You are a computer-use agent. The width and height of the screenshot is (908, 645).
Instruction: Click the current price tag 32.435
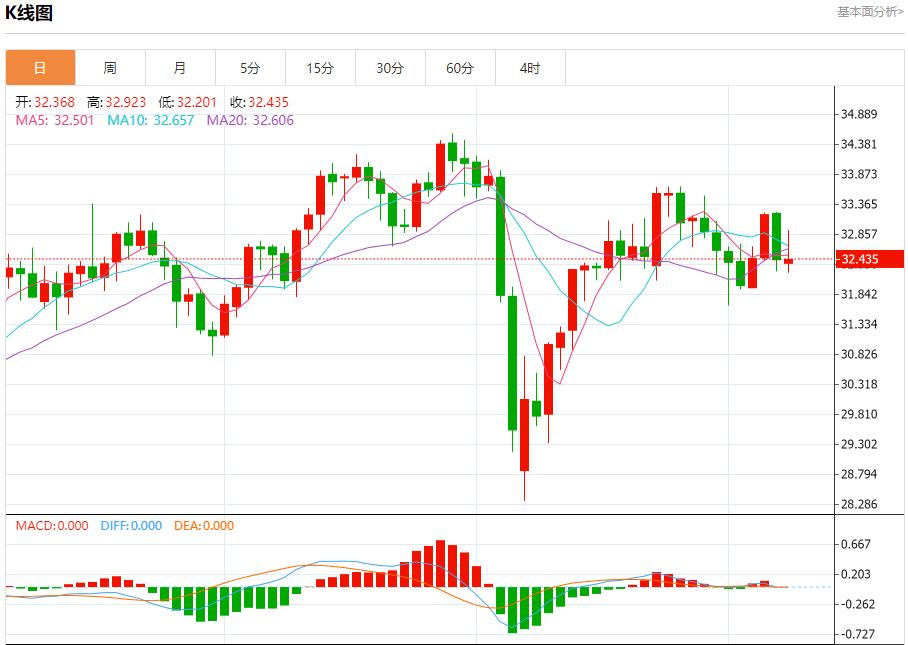coord(860,260)
